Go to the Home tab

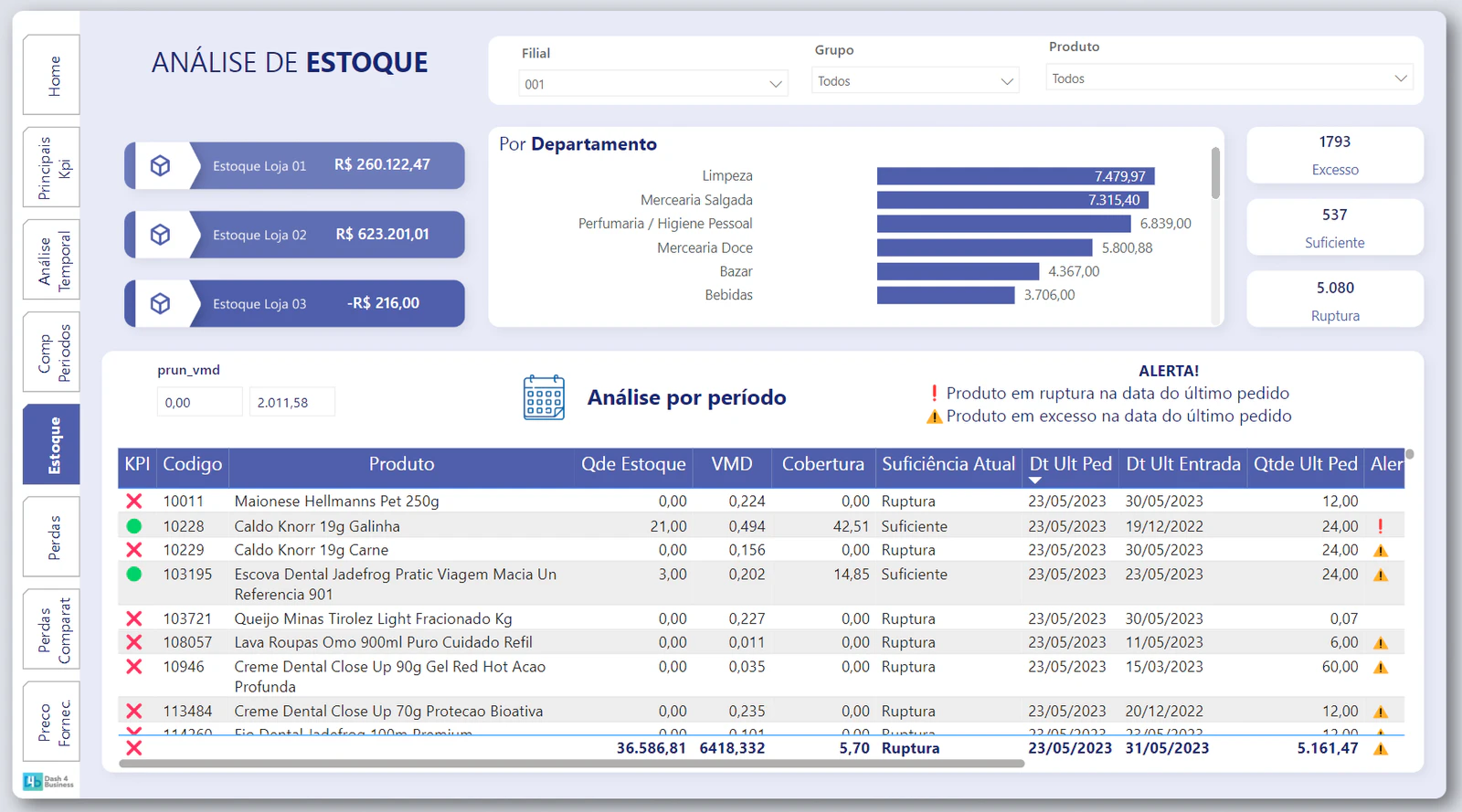[51, 75]
